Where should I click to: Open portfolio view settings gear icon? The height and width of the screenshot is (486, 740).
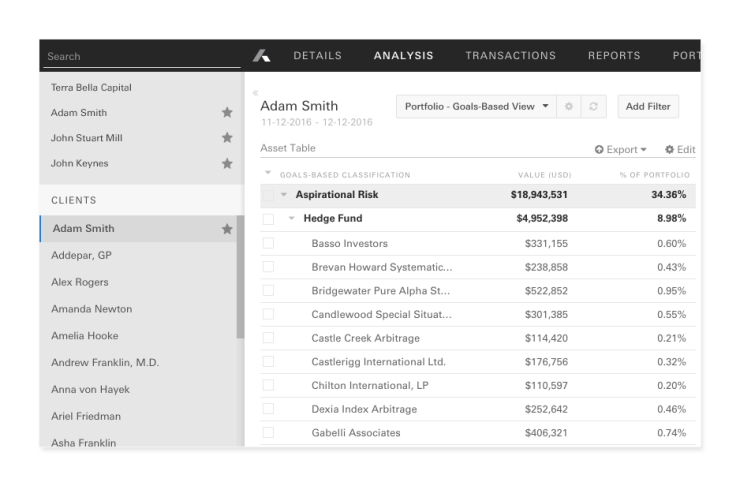(x=570, y=107)
